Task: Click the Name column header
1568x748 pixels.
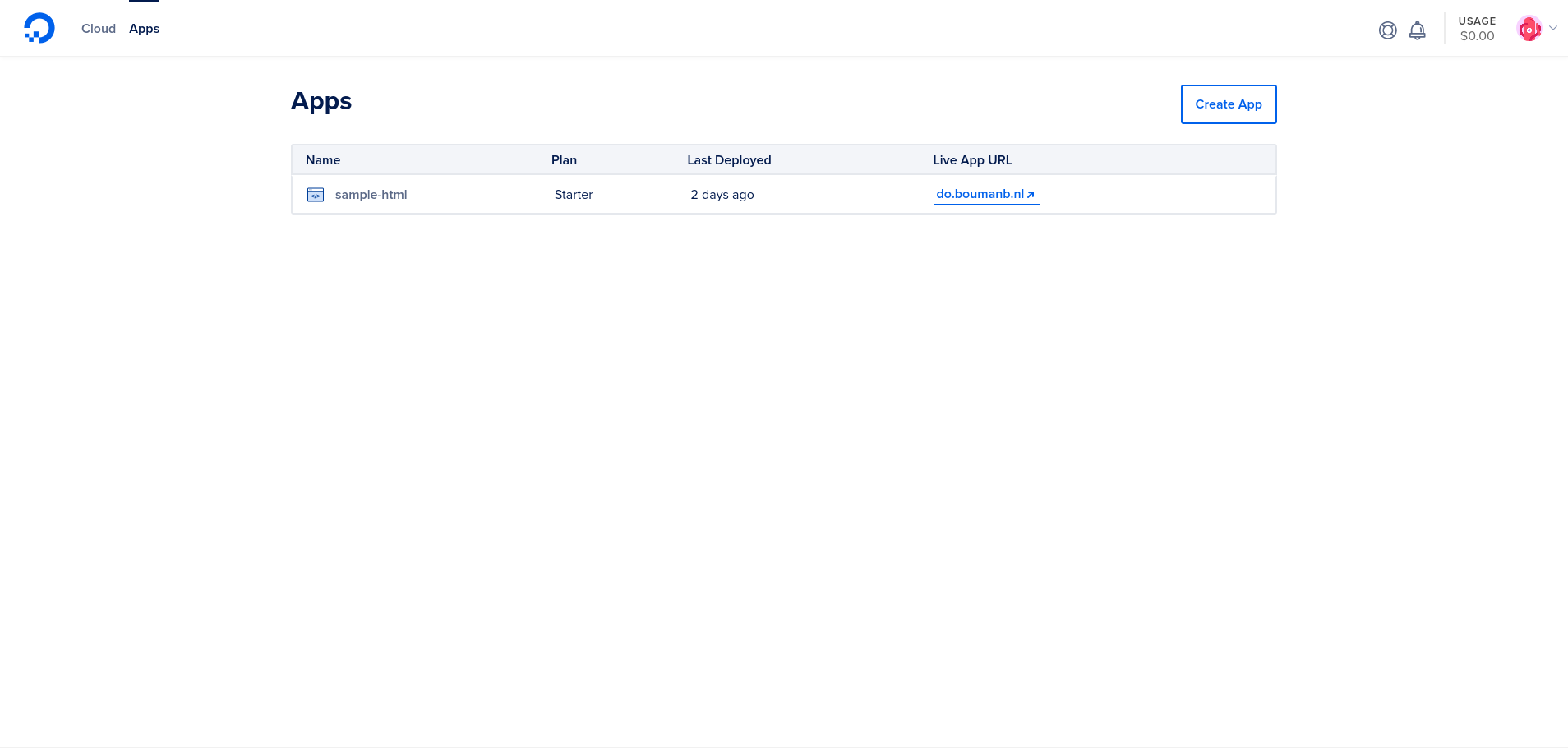Action: (x=323, y=160)
